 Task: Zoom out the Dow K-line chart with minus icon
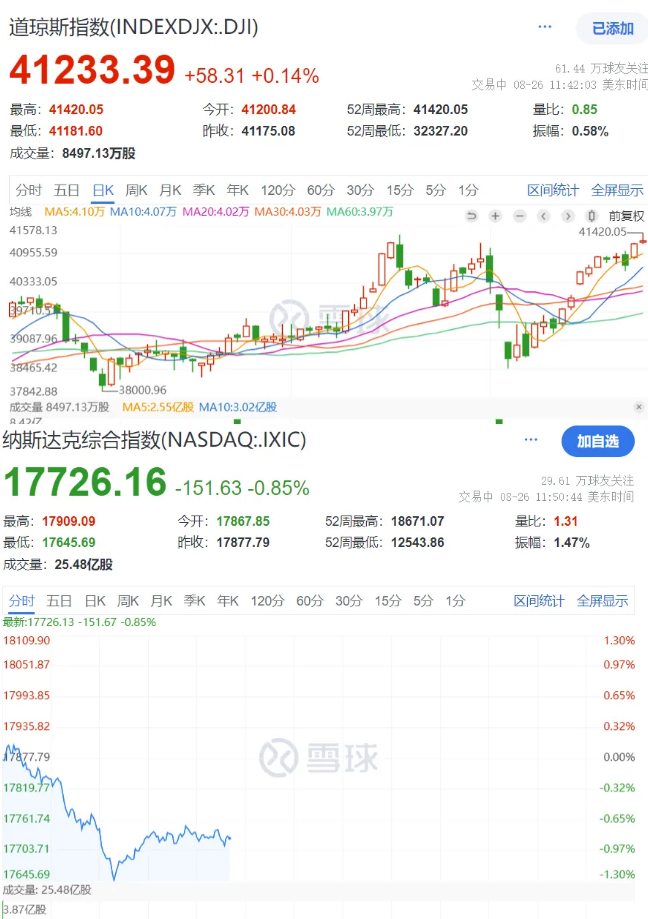520,216
